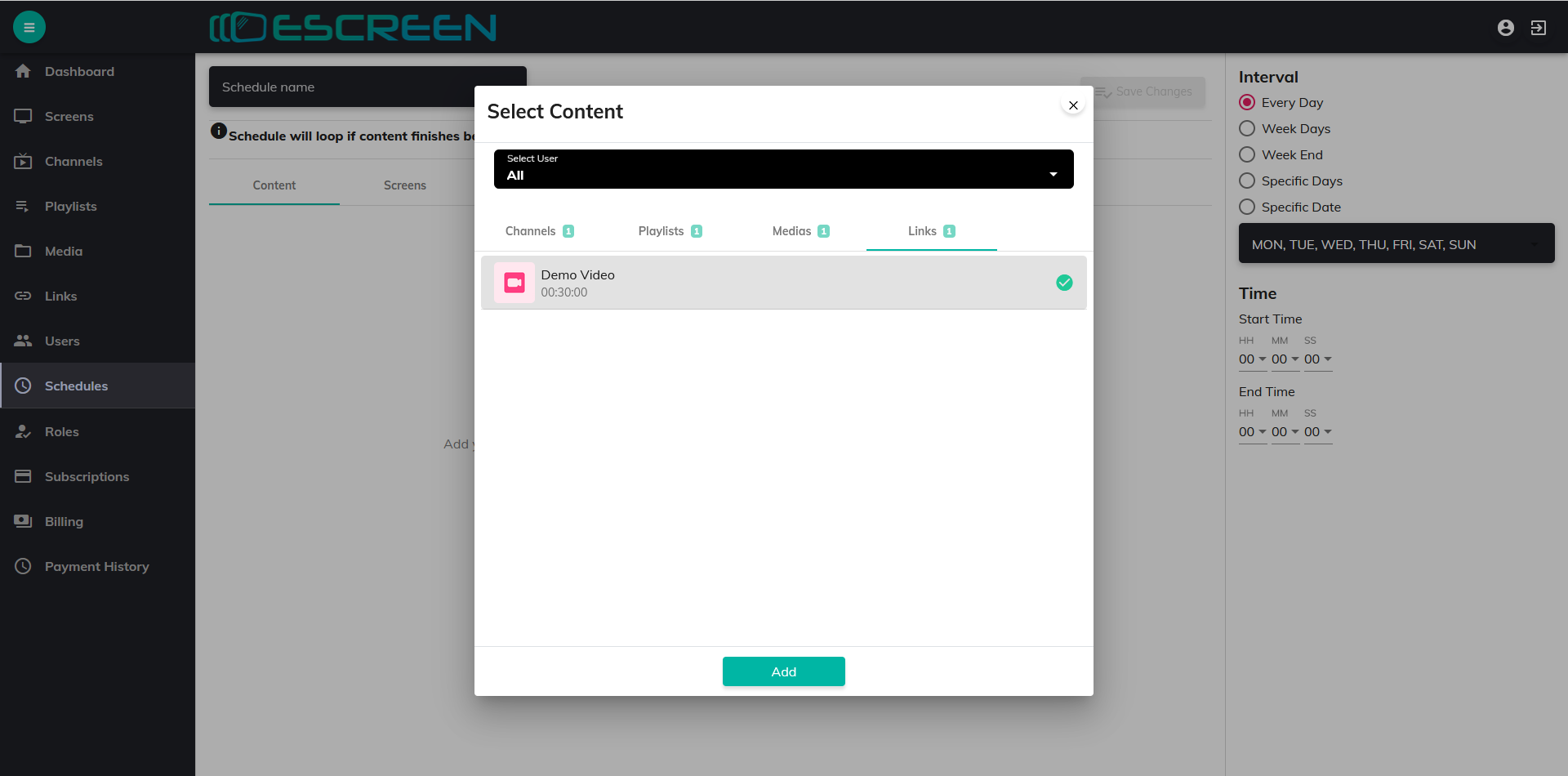The height and width of the screenshot is (776, 1568).
Task: Open Channels in the sidebar
Action: pos(73,162)
